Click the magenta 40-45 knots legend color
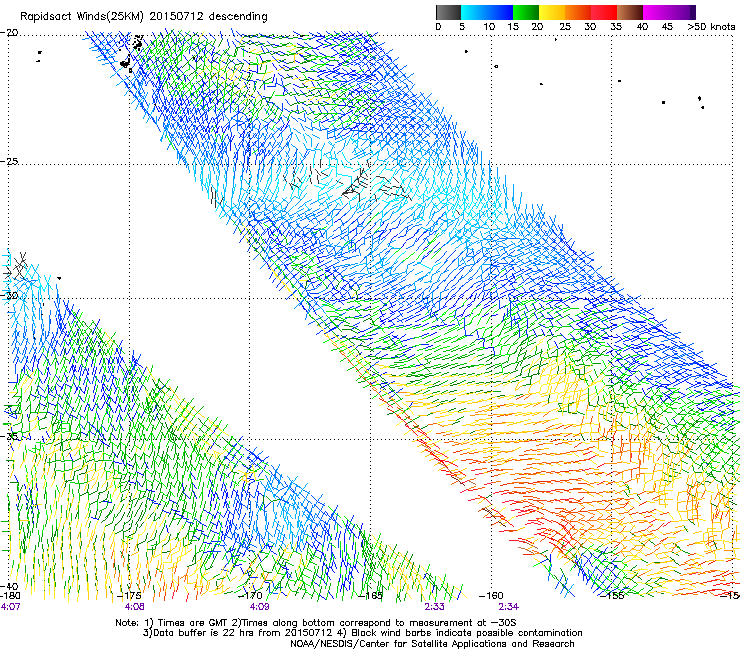740x650 pixels. click(656, 12)
